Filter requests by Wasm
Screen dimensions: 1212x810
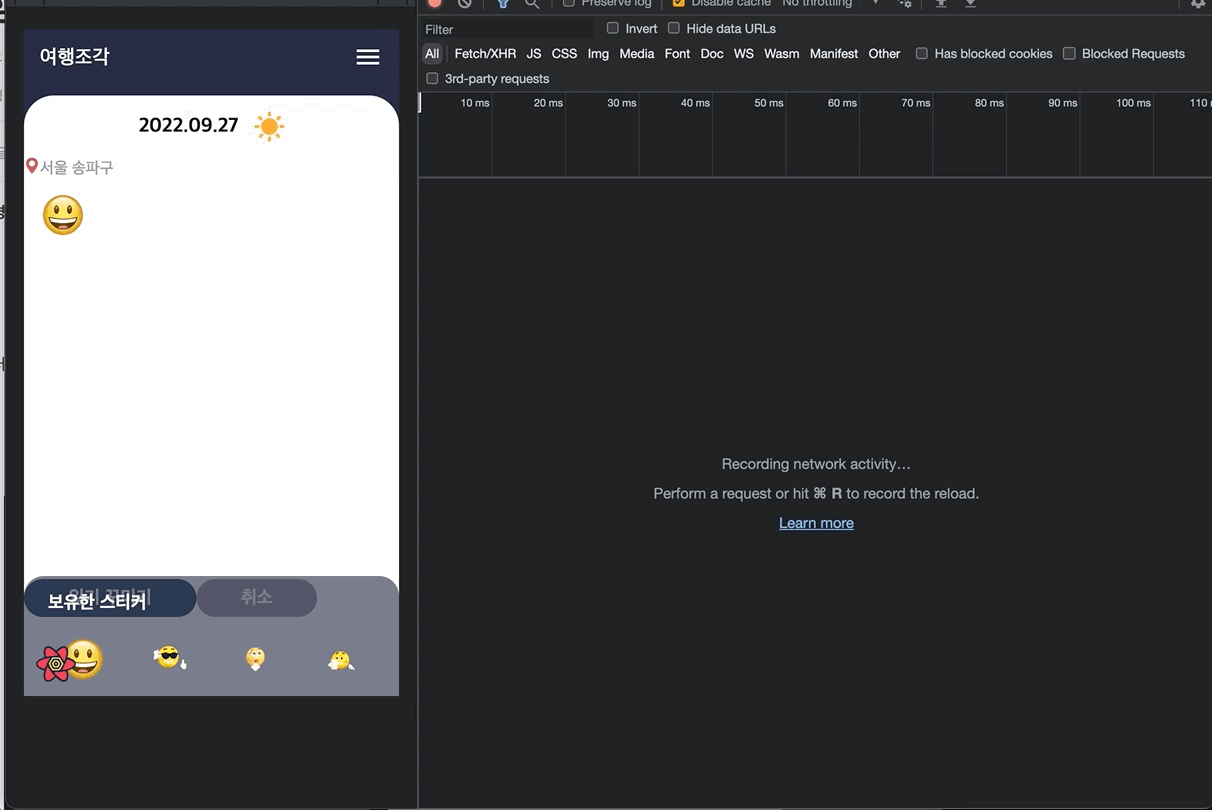pyautogui.click(x=782, y=54)
